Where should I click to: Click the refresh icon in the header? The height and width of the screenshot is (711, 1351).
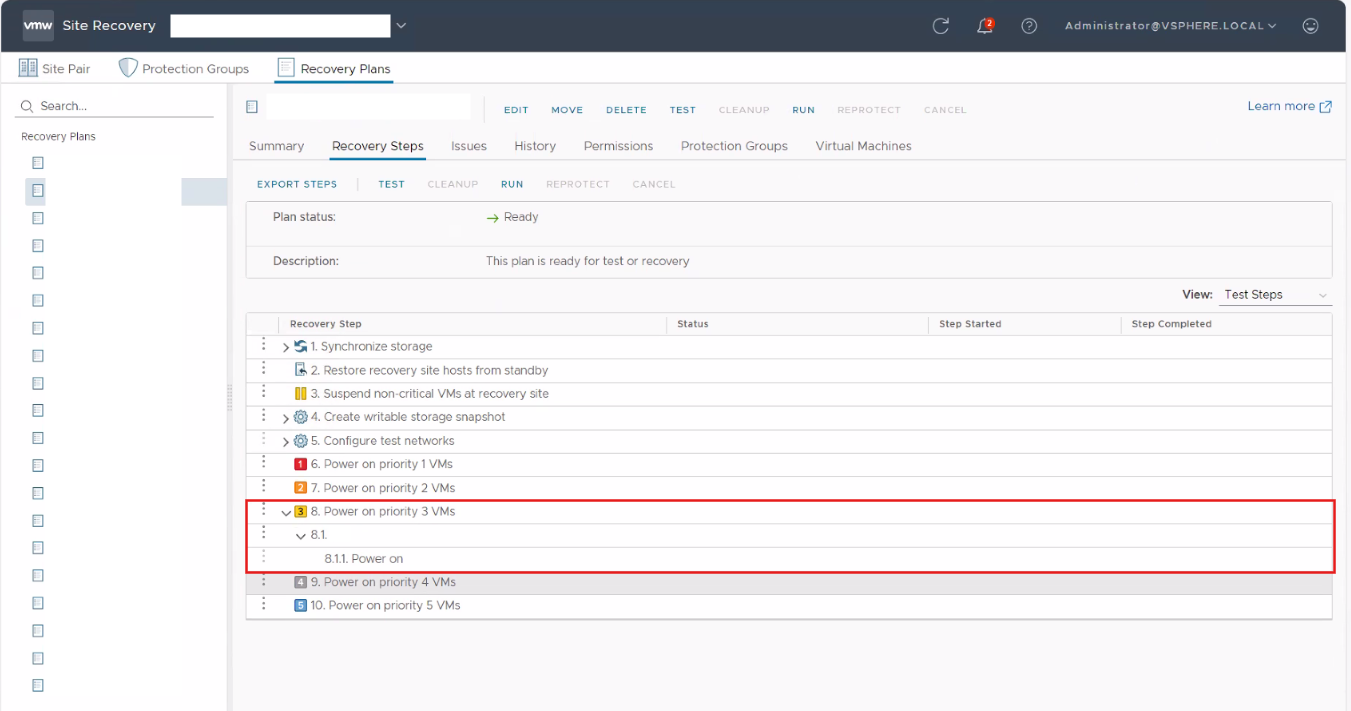pos(940,26)
